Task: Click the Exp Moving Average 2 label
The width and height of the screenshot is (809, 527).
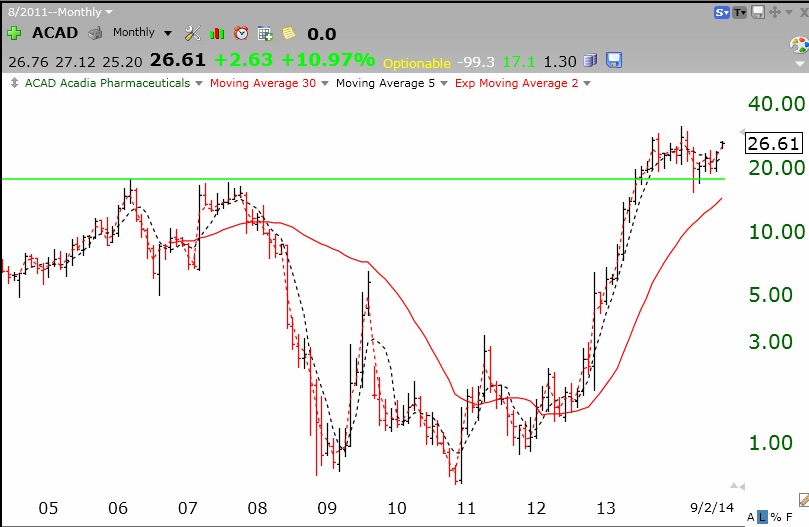Action: [516, 83]
